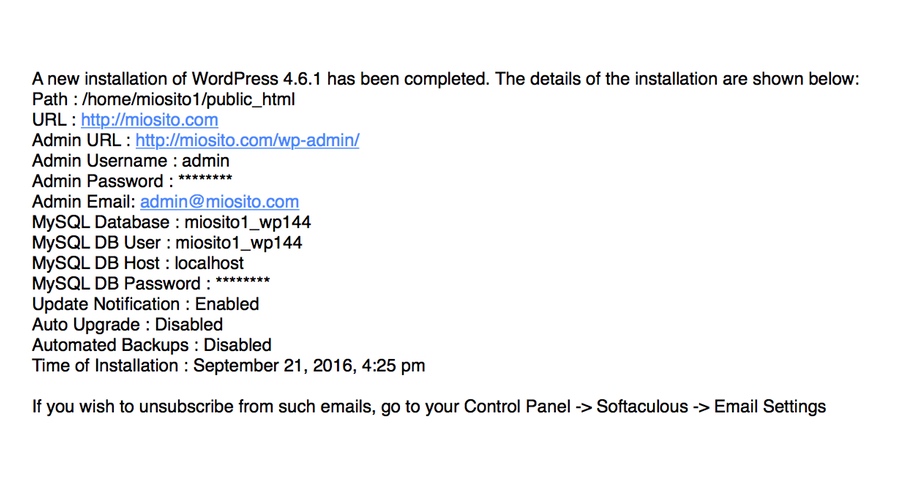The width and height of the screenshot is (900, 500).
Task: Click the /home/miosito1/public_html path text
Action: click(x=188, y=99)
